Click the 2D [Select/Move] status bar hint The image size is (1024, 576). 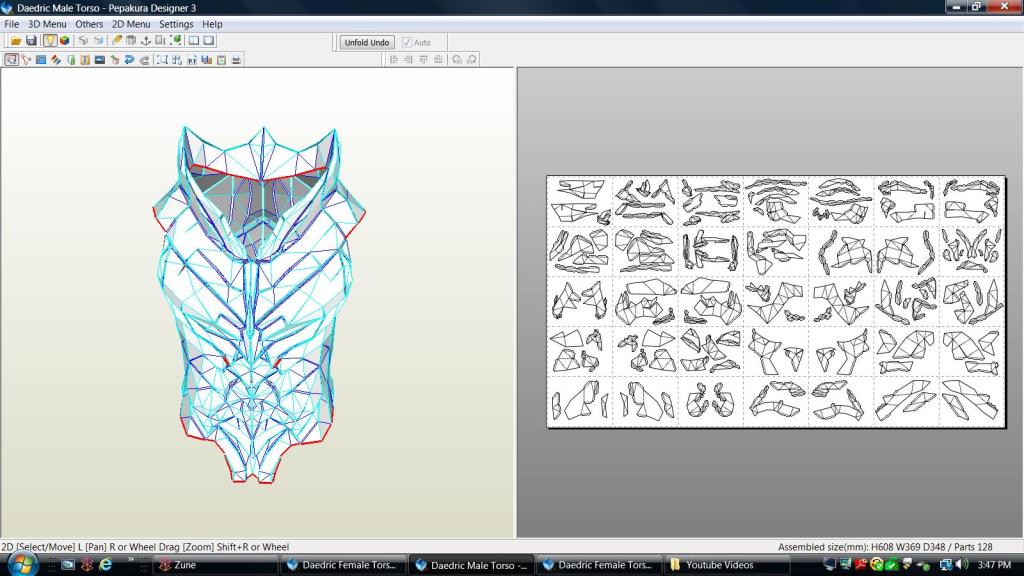coord(145,547)
